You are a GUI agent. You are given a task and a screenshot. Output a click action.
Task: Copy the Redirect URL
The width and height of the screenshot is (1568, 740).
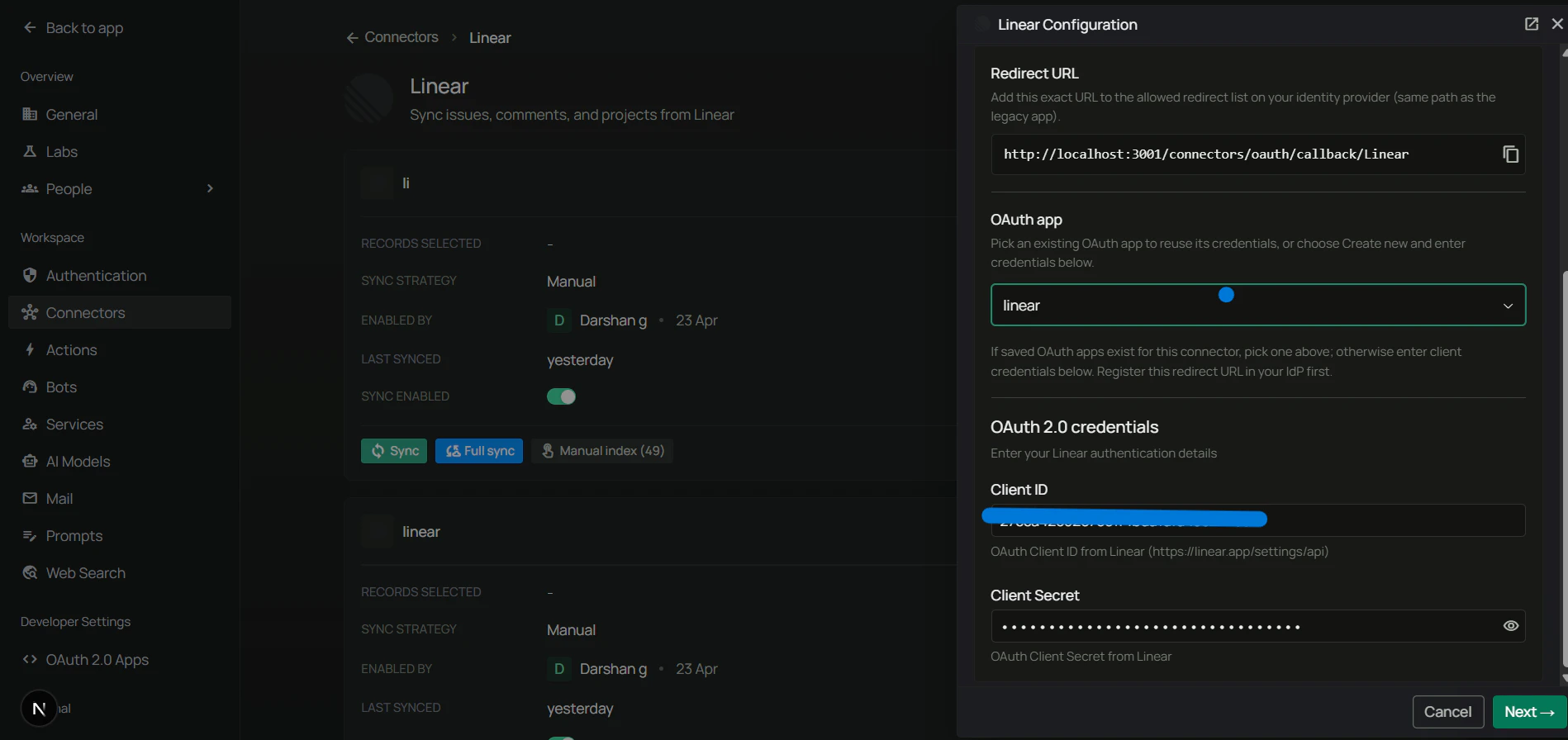[x=1510, y=154]
